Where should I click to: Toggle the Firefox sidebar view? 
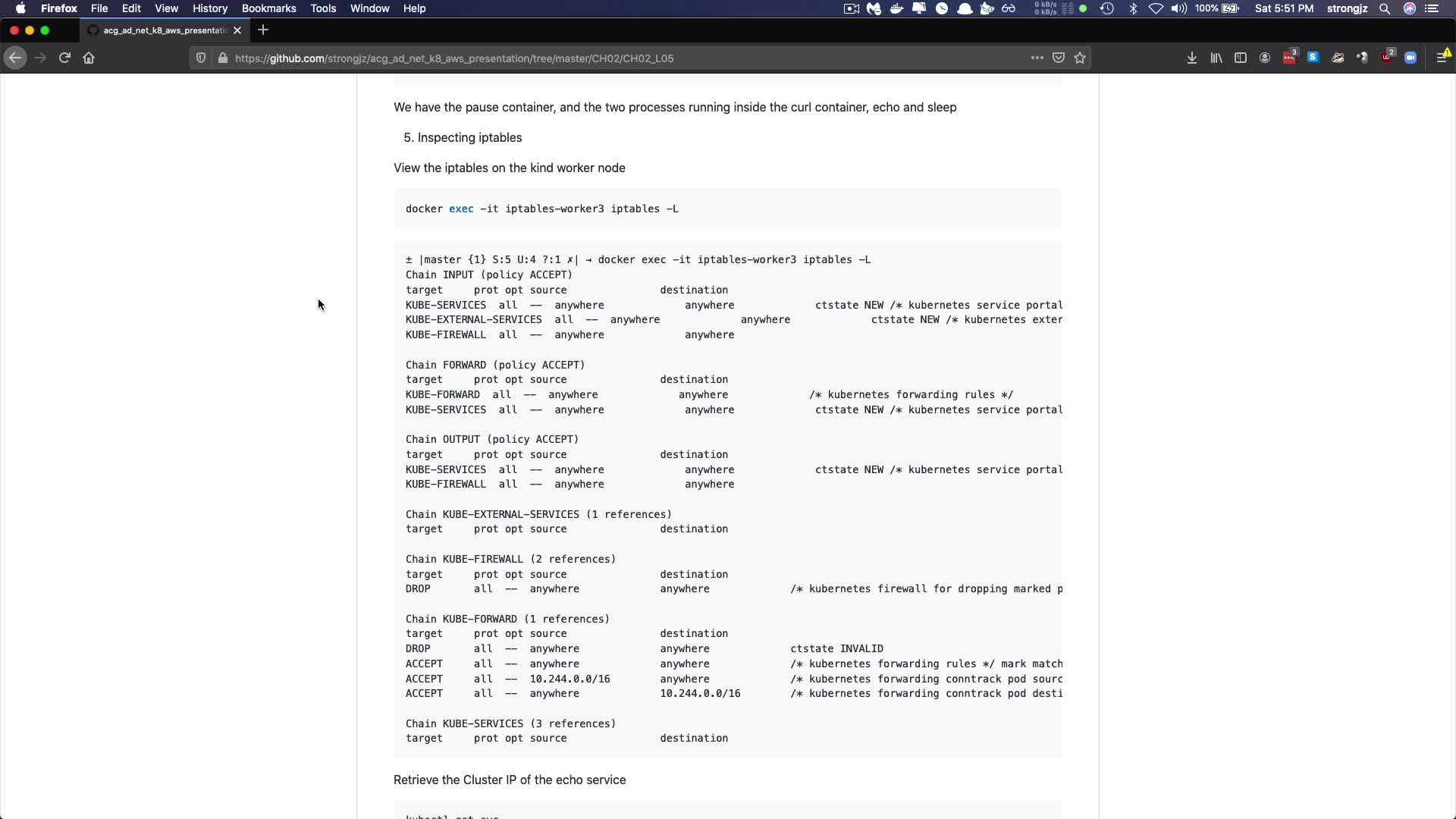[x=1241, y=58]
